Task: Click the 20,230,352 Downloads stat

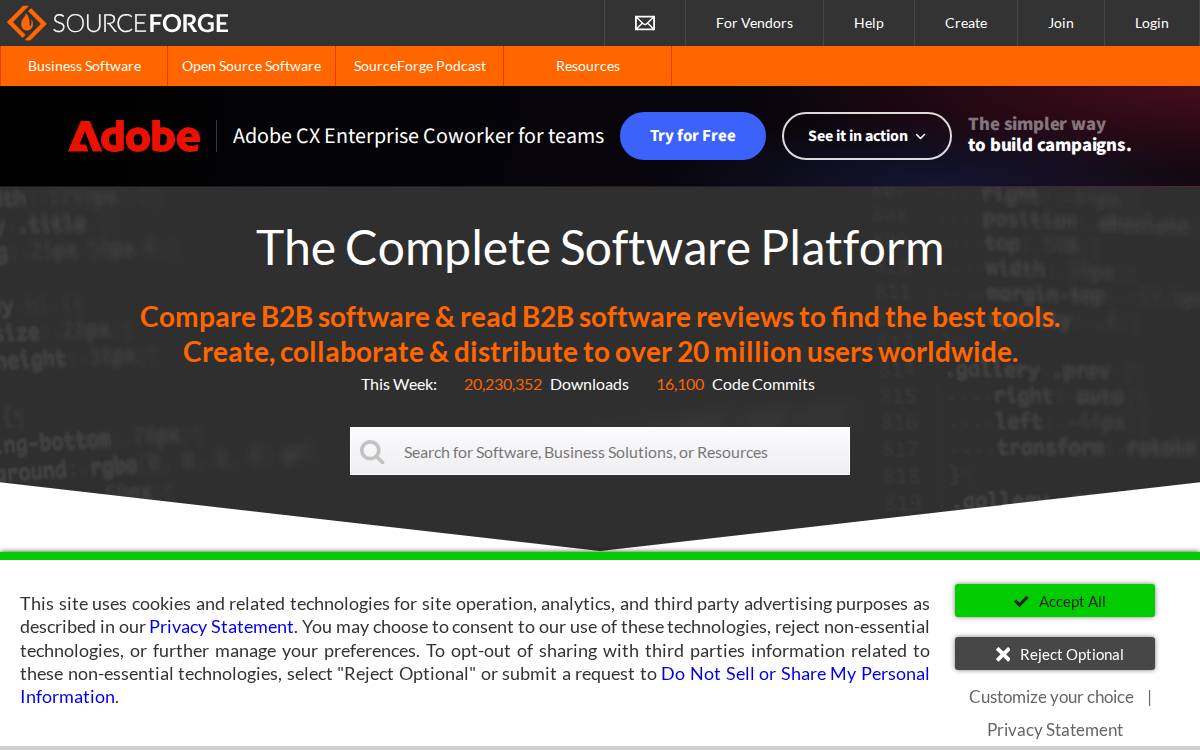Action: click(x=546, y=384)
